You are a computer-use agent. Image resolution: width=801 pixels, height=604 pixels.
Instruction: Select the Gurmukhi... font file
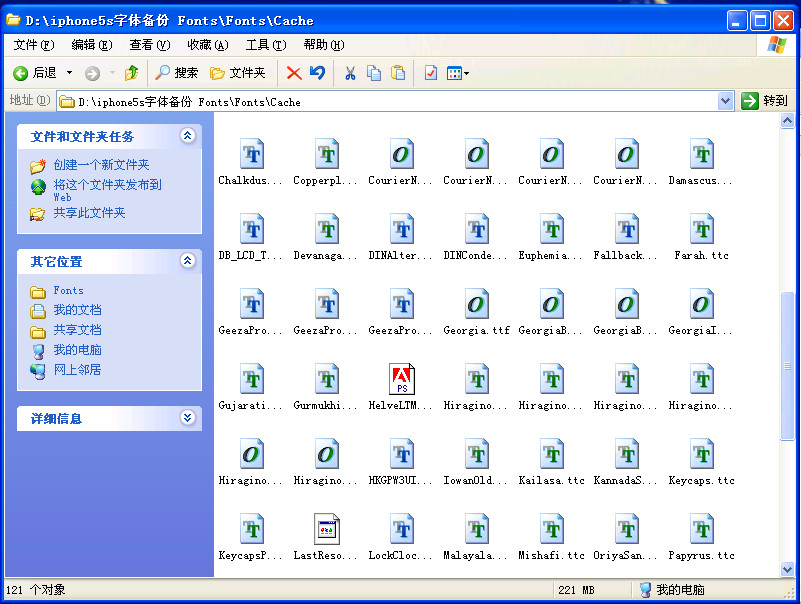coord(326,387)
